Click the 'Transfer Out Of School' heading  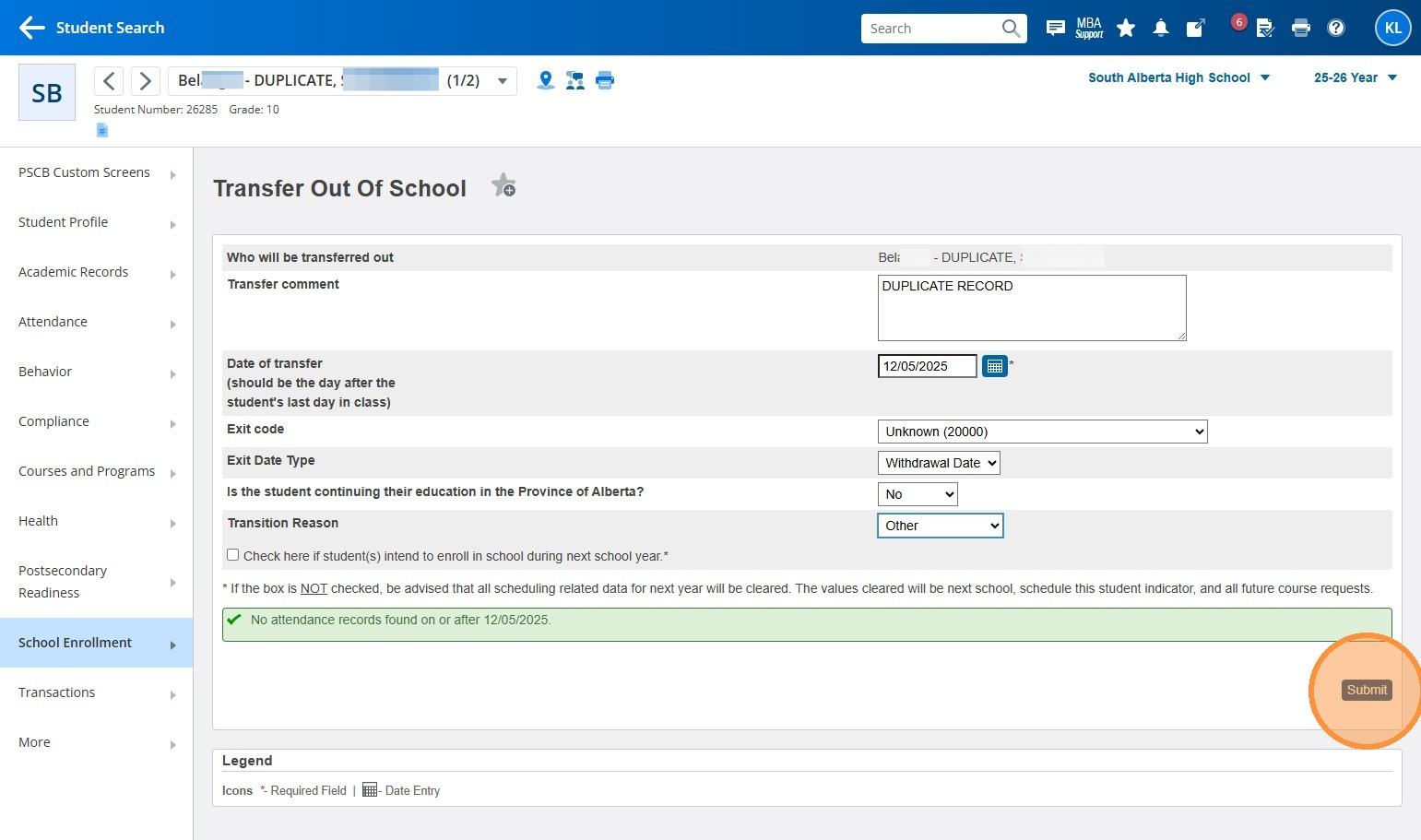coord(339,188)
